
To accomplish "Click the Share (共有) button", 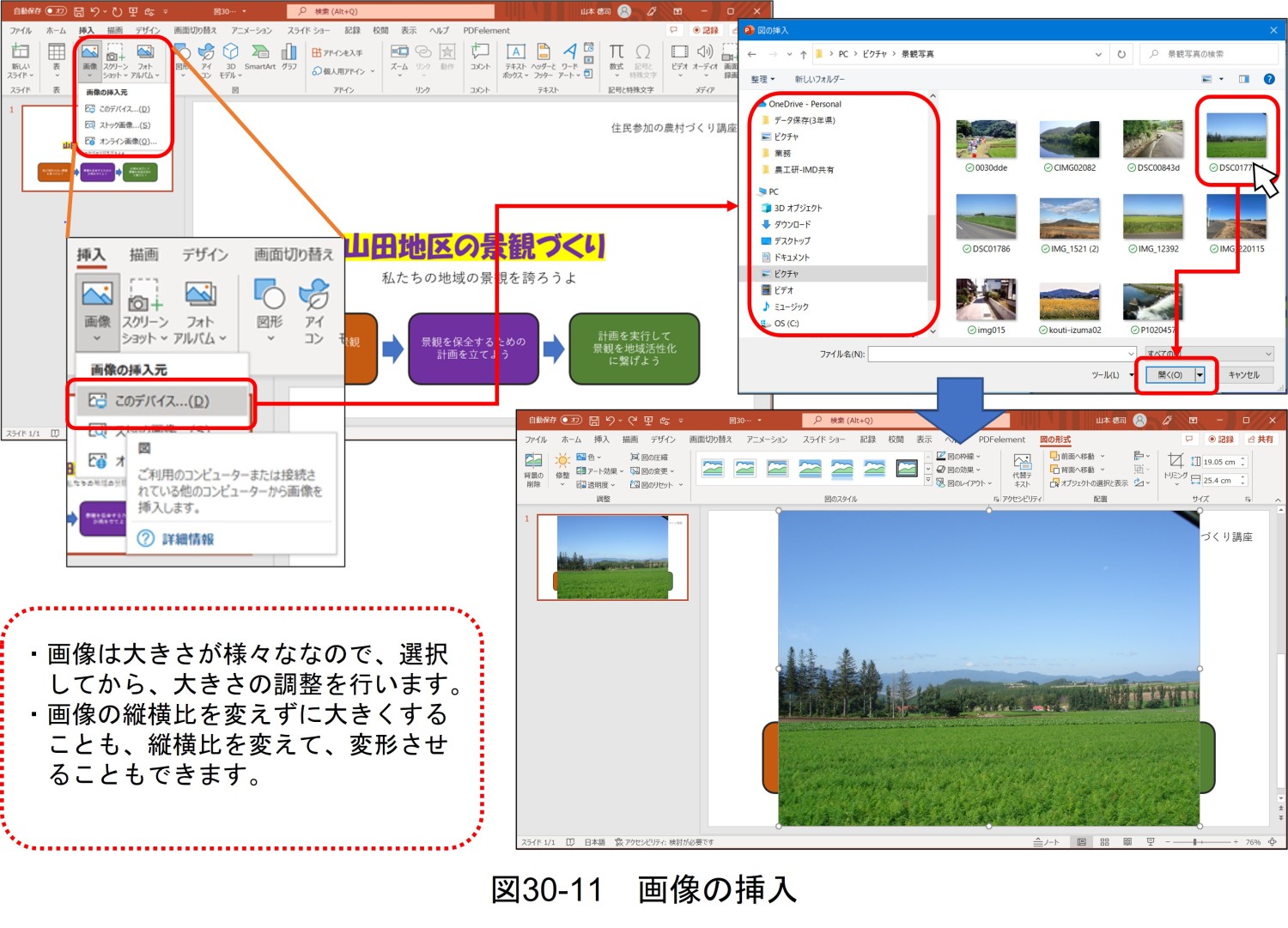I will pos(1261,440).
